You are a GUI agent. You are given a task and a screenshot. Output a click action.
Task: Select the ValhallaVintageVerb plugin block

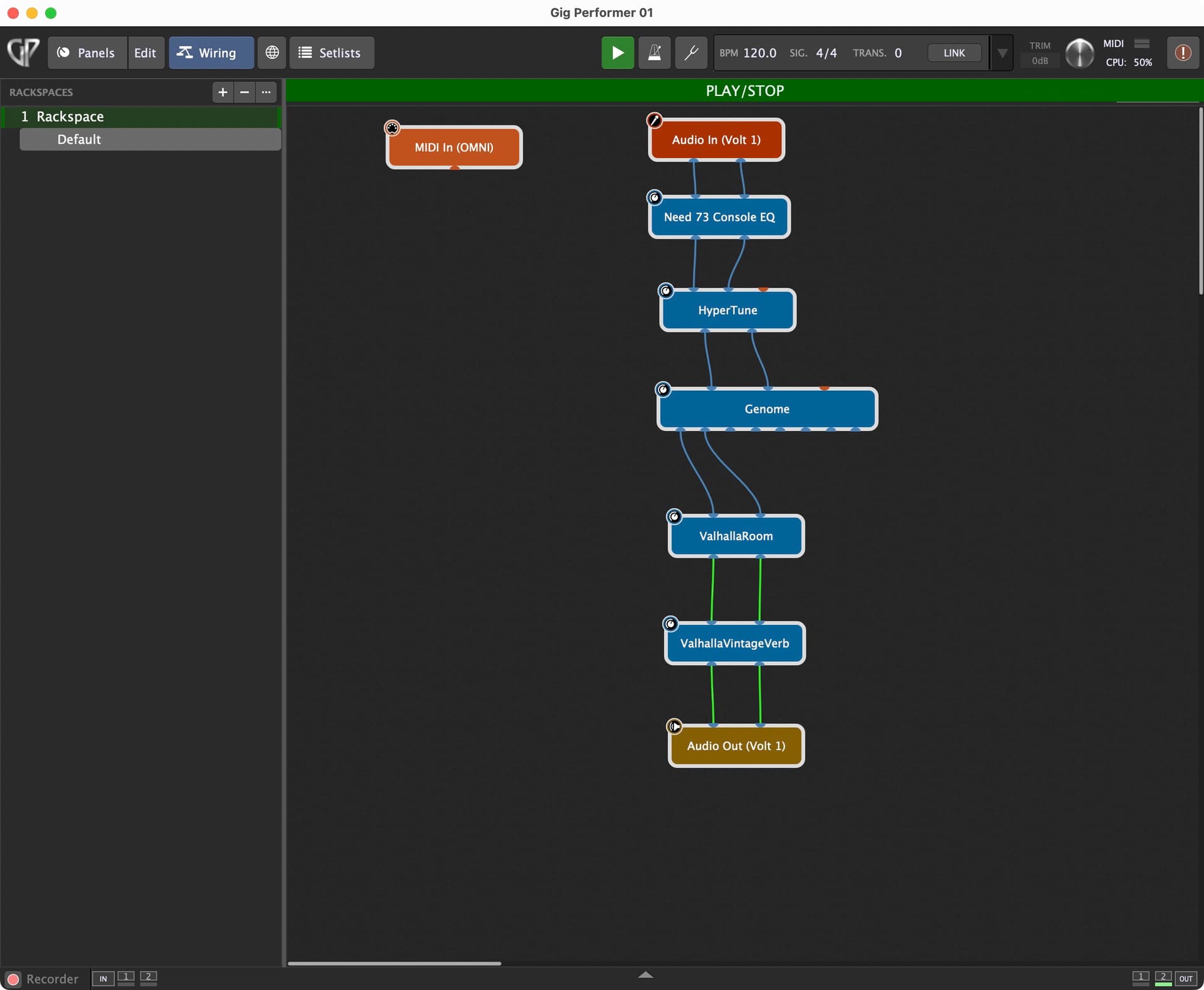(734, 644)
